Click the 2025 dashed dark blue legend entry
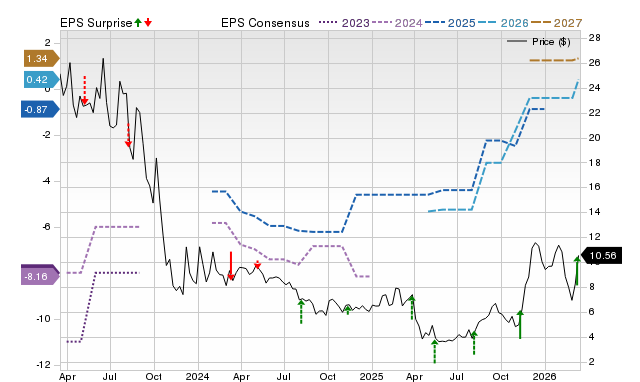The width and height of the screenshot is (640, 382). coord(450,23)
